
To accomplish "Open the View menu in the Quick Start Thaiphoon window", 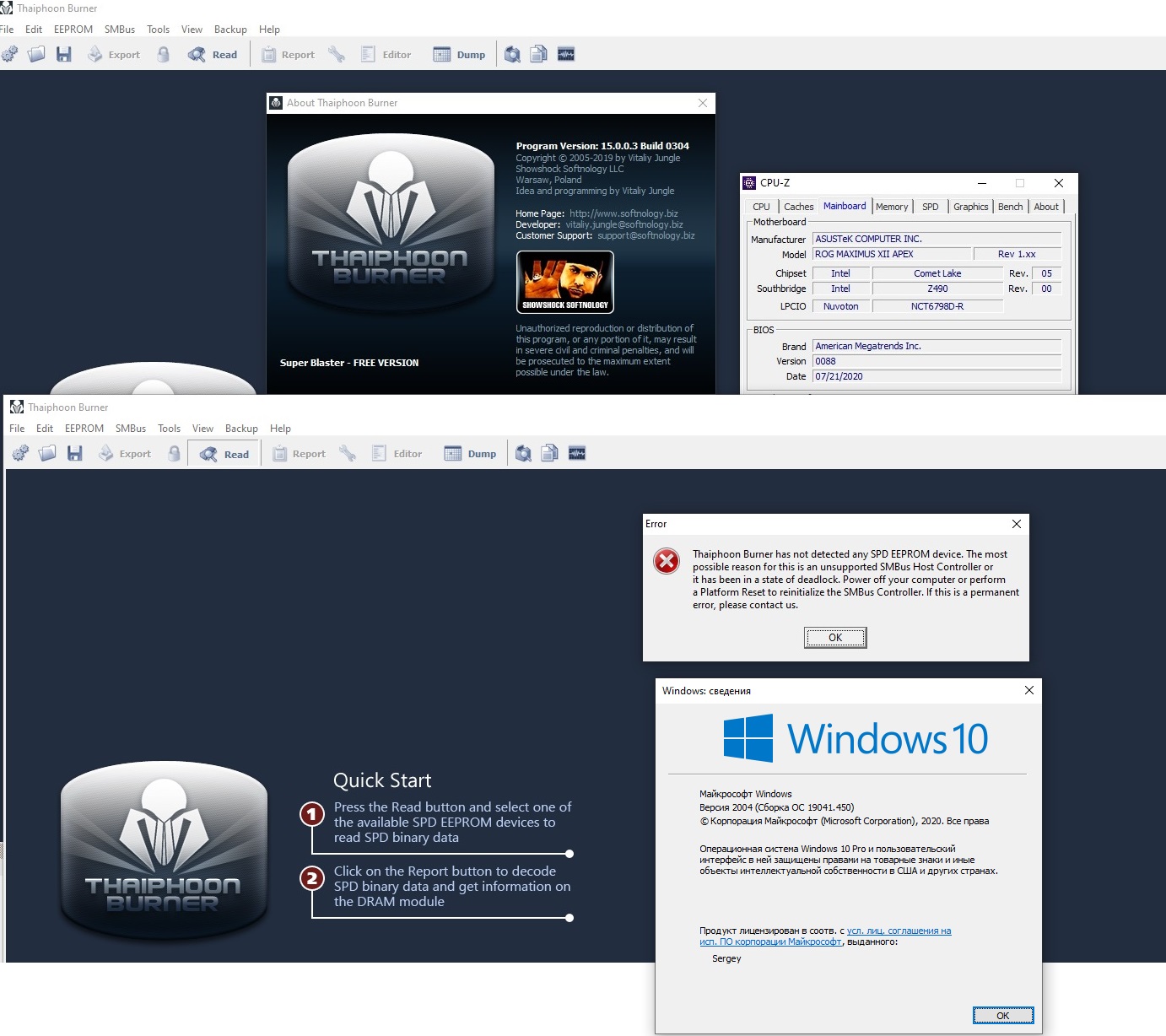I will point(202,429).
